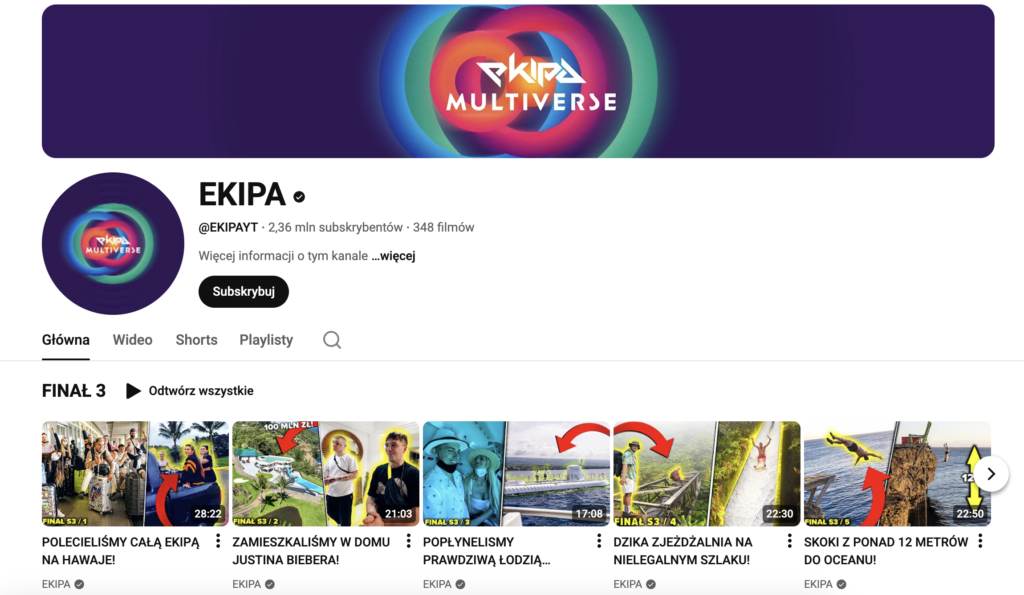Click the channel search magnifier icon

[x=332, y=340]
